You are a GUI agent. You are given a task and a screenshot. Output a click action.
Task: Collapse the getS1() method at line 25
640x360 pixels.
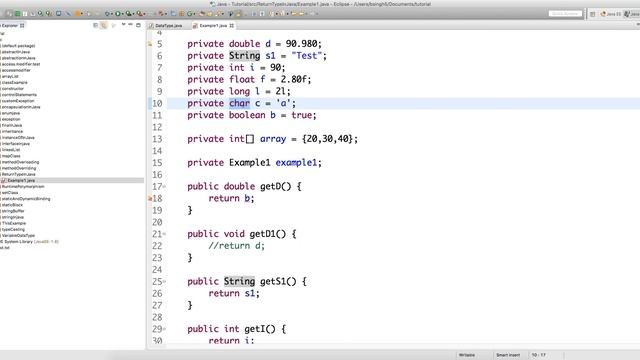164,282
